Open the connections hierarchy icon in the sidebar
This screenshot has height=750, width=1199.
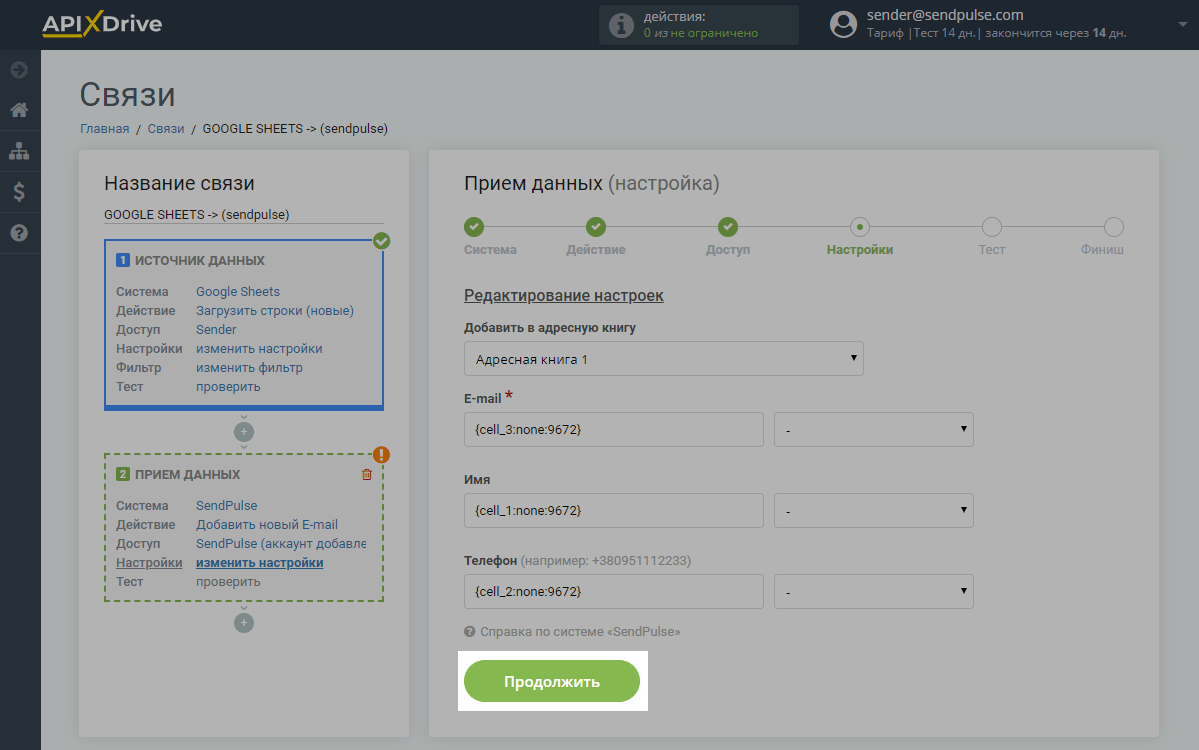tap(19, 151)
